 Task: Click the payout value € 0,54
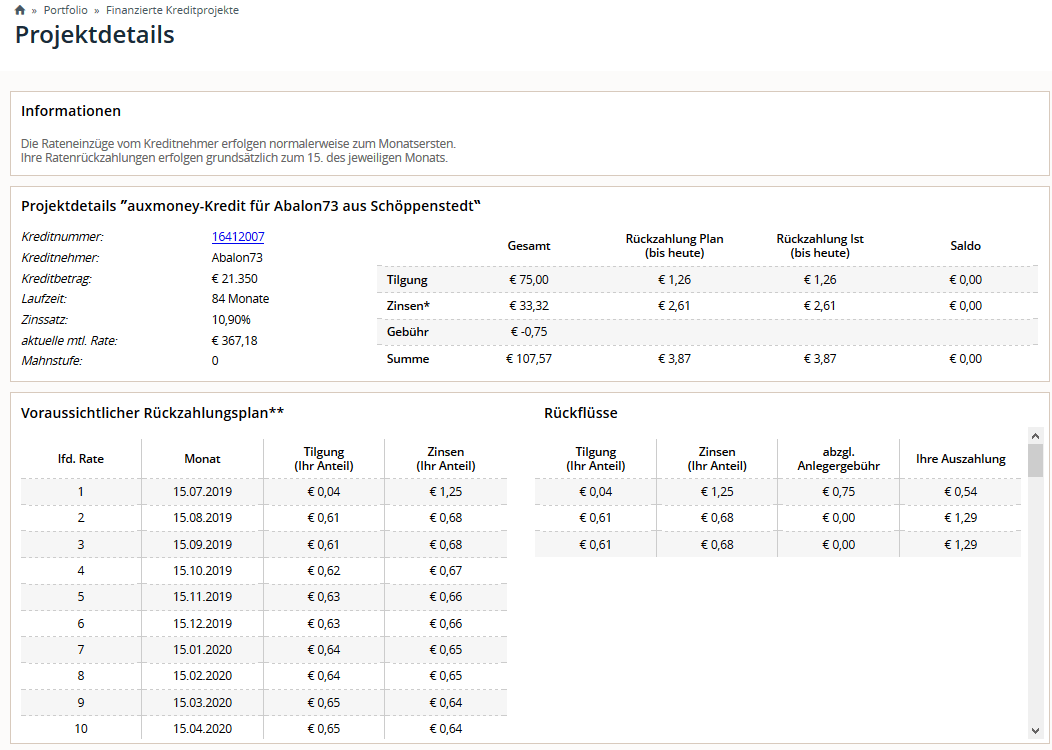click(961, 492)
